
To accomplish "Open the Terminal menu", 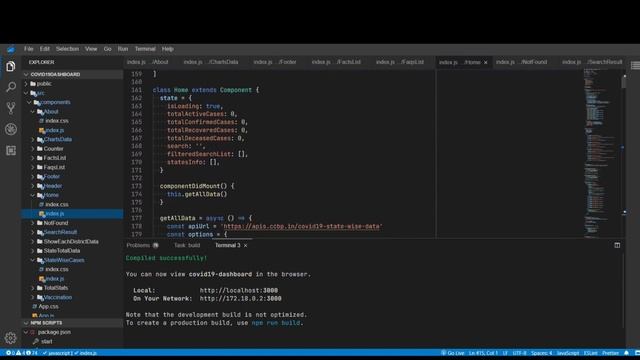I will (x=145, y=49).
